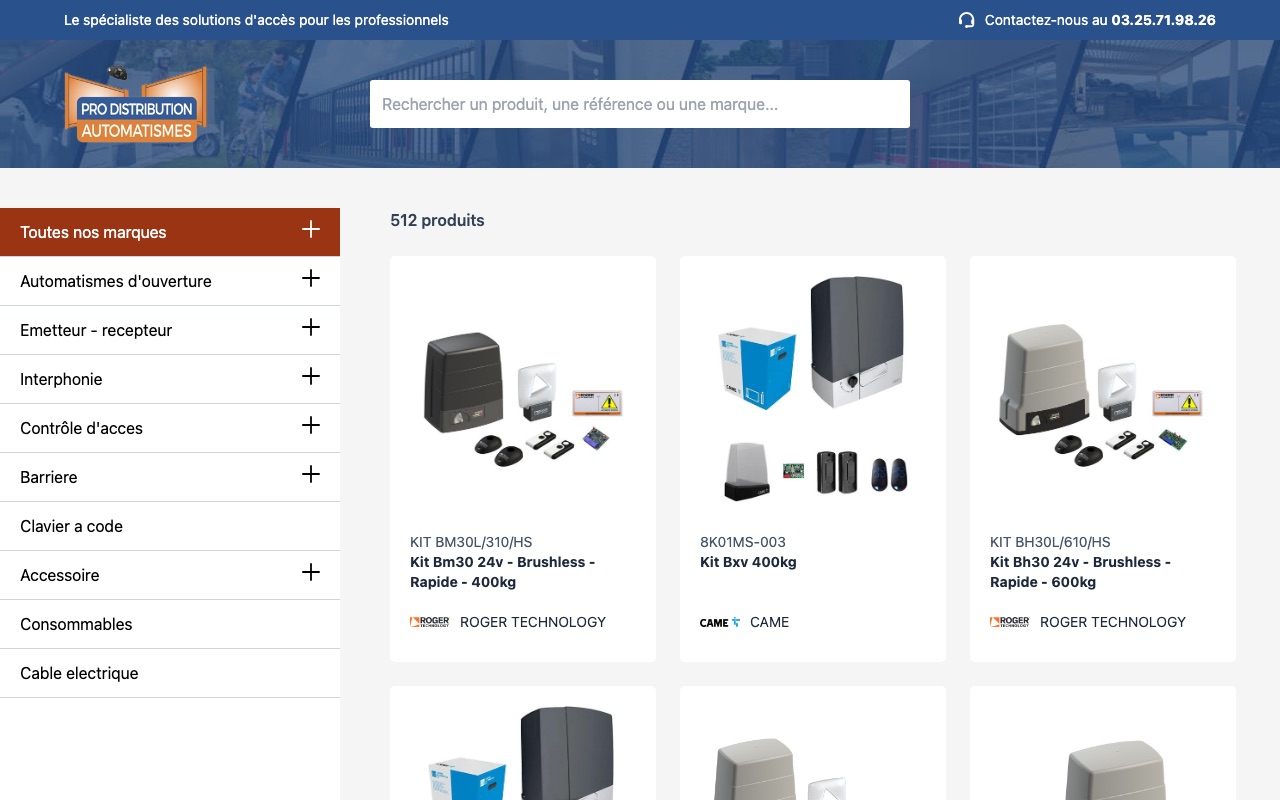Select Cable electrique menu item
The width and height of the screenshot is (1280, 800).
(170, 673)
